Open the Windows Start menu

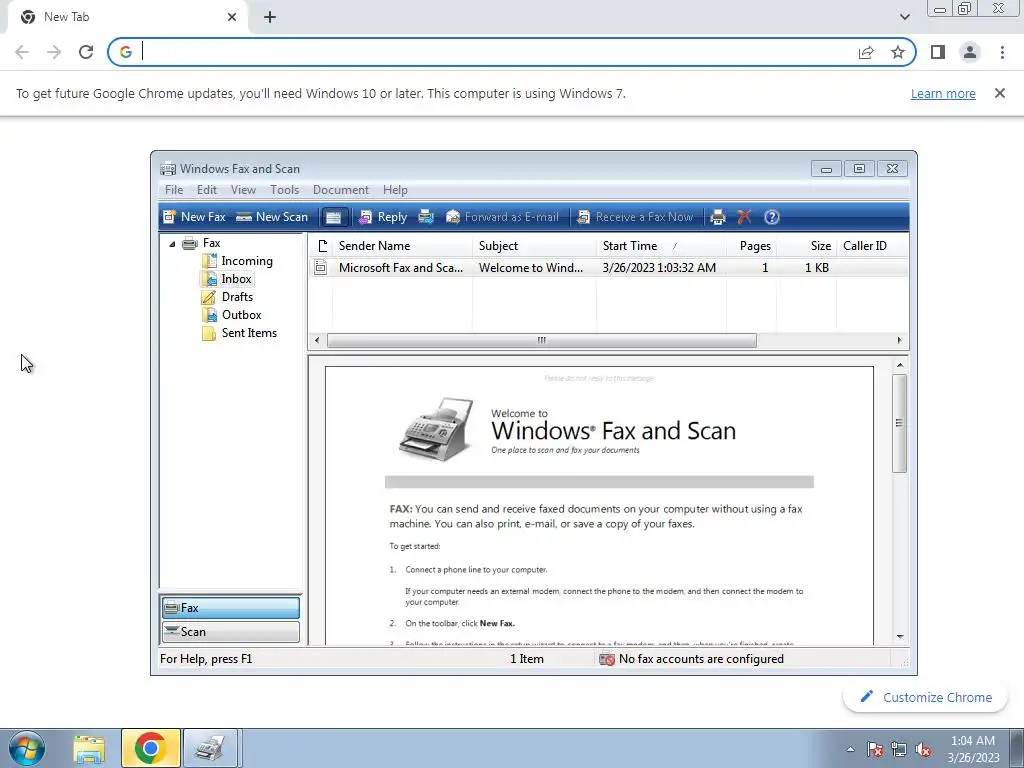click(27, 749)
